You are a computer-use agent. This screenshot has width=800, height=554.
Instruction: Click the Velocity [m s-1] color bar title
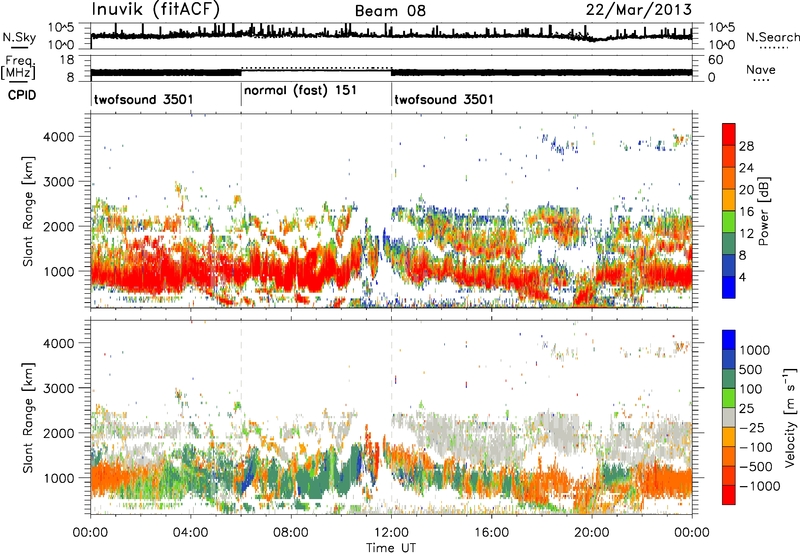790,417
